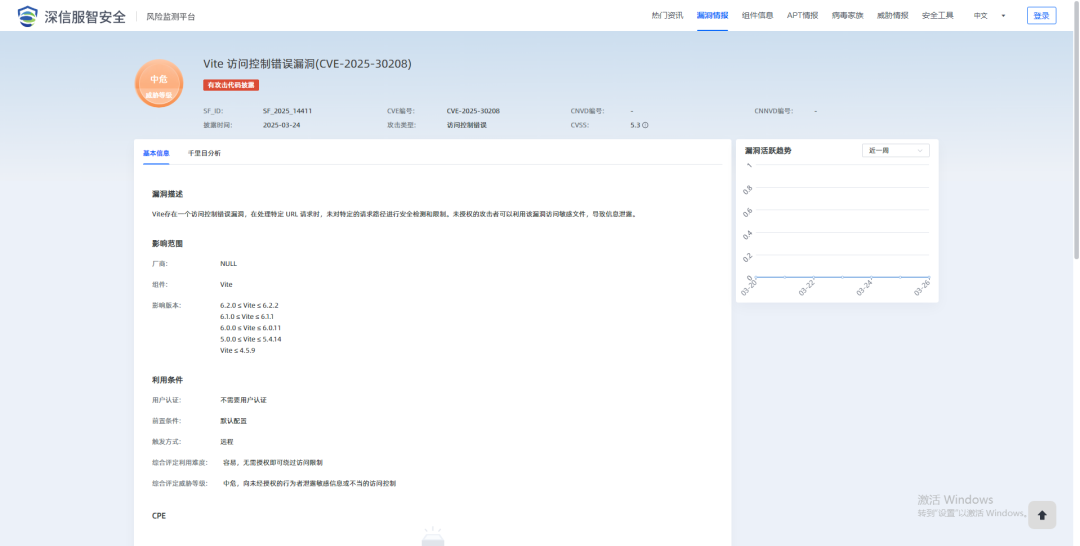1080x546 pixels.
Task: Click the 不需要用户认证 value
Action: click(243, 400)
